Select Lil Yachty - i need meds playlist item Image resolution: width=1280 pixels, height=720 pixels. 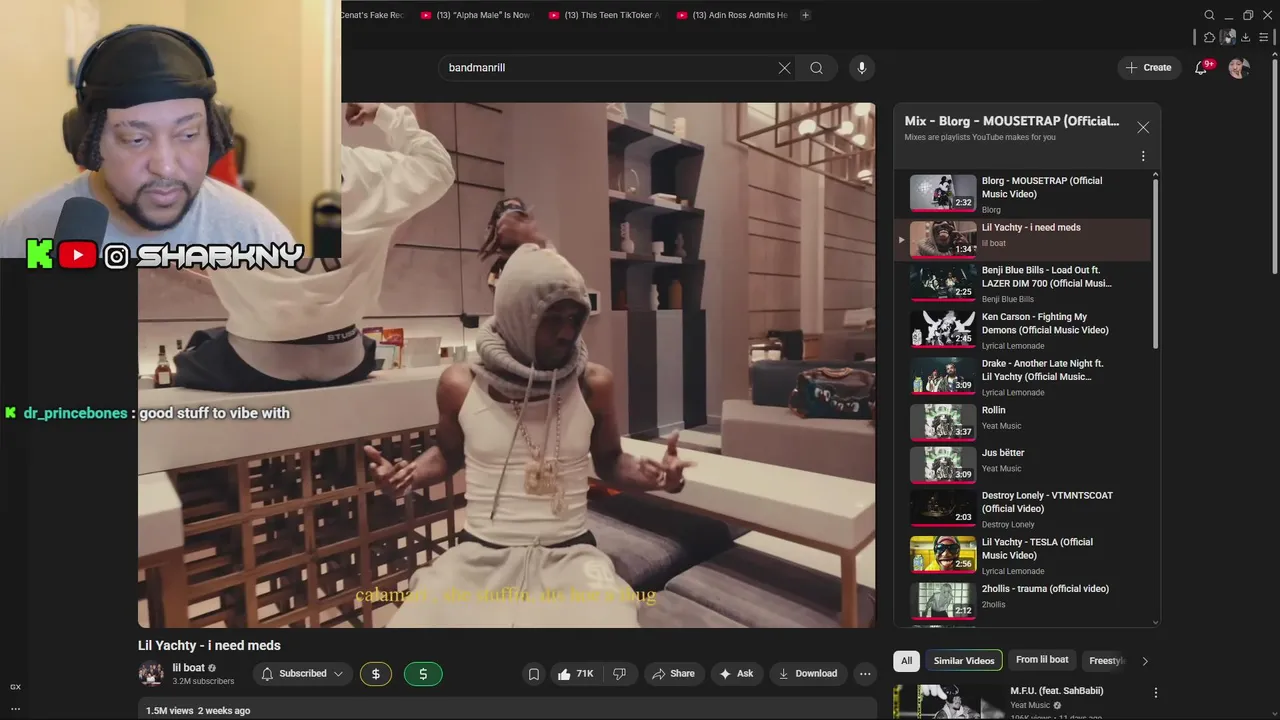point(1023,239)
